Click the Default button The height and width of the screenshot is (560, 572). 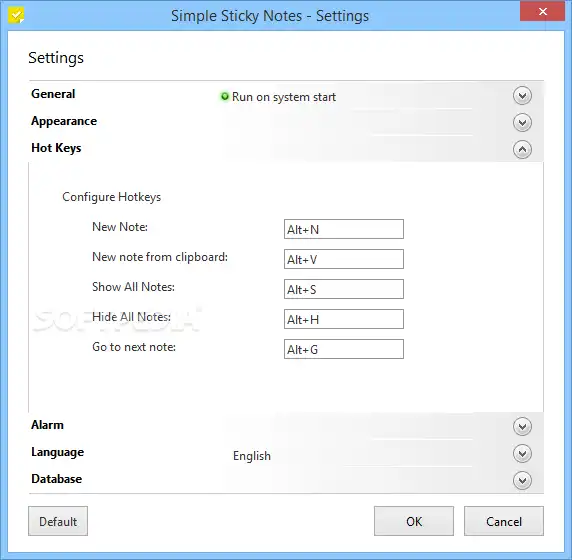pyautogui.click(x=58, y=521)
